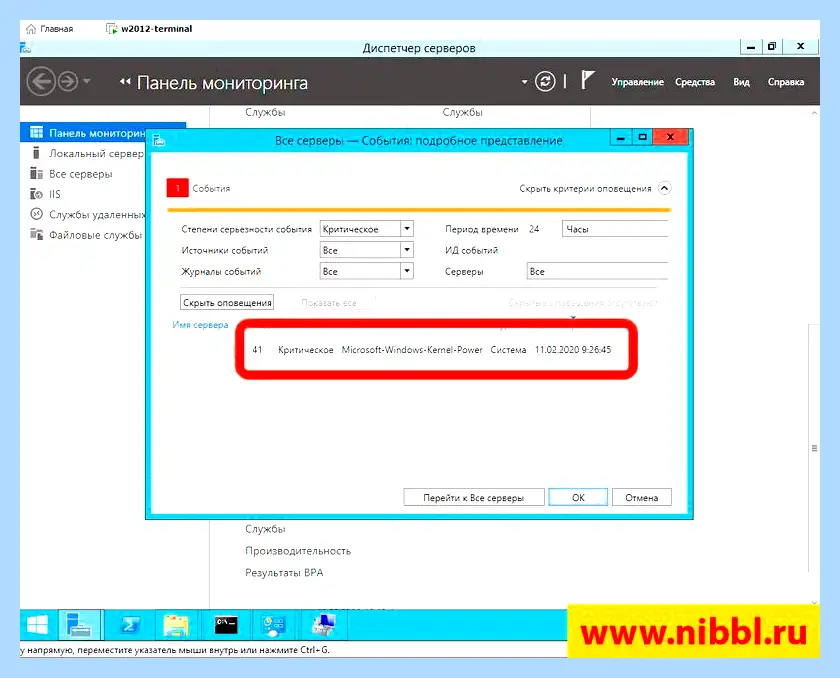Click Перейти к Все серверы button
840x678 pixels.
pyautogui.click(x=474, y=498)
